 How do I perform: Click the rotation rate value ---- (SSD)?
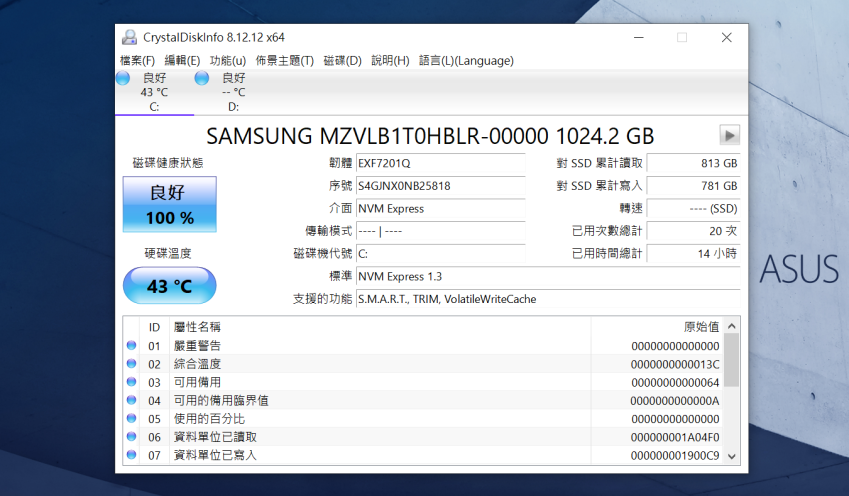point(694,208)
